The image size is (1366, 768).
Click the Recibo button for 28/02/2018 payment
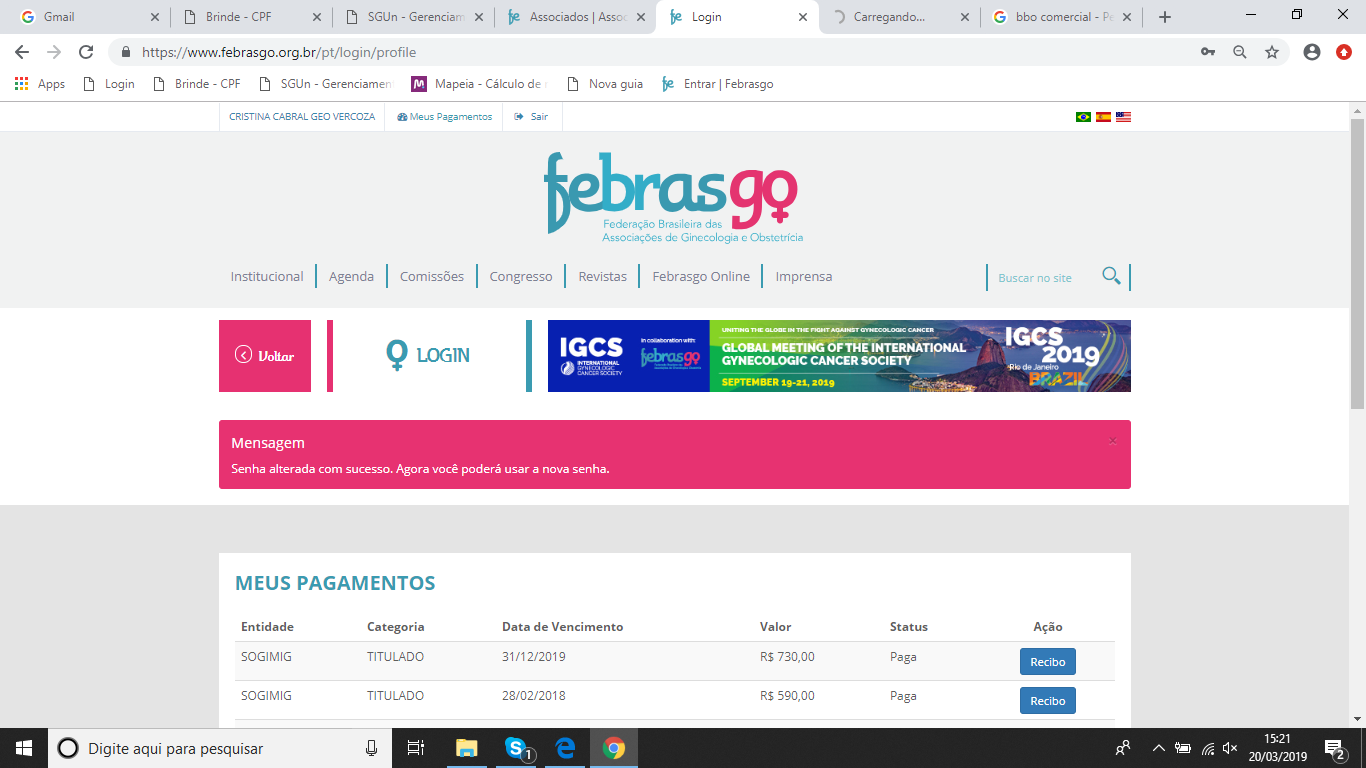[x=1047, y=701]
